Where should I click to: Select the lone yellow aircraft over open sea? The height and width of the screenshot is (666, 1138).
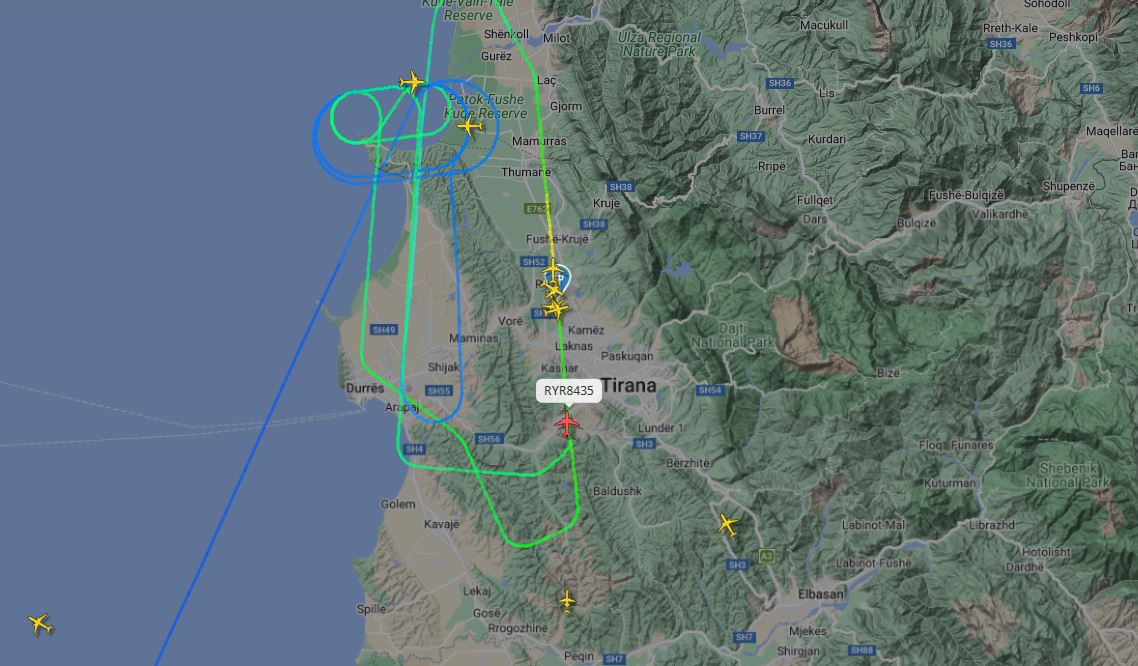point(41,624)
